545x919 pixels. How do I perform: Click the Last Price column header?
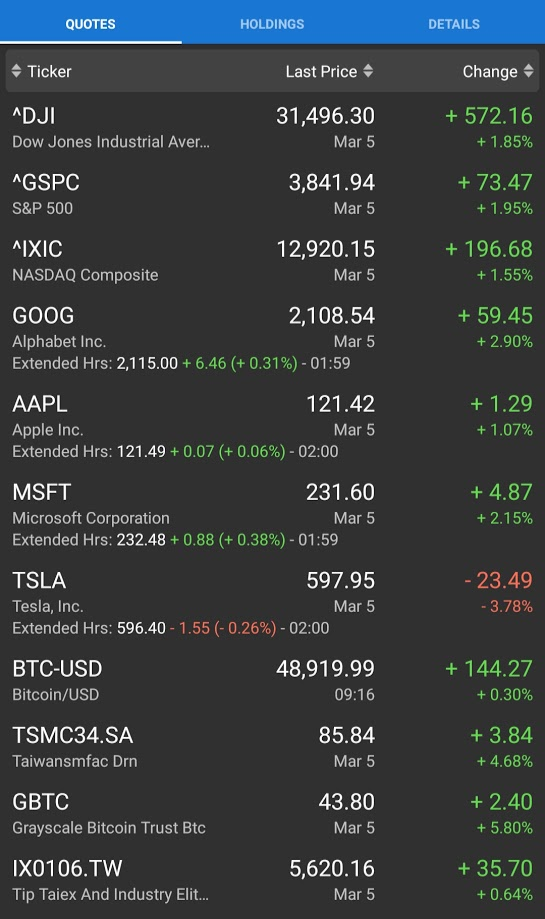point(329,71)
